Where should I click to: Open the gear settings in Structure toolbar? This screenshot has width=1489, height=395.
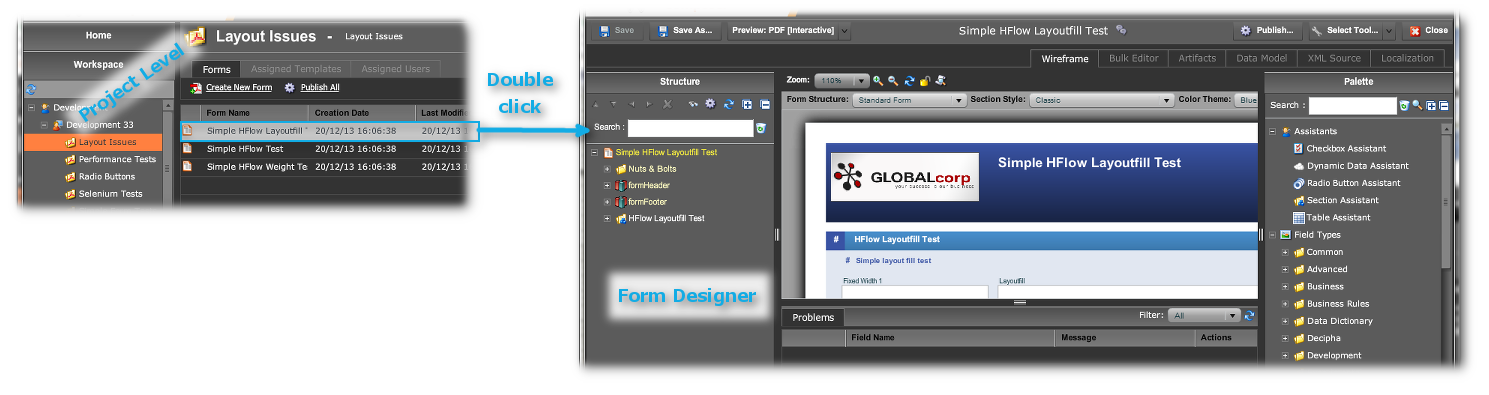click(x=711, y=104)
